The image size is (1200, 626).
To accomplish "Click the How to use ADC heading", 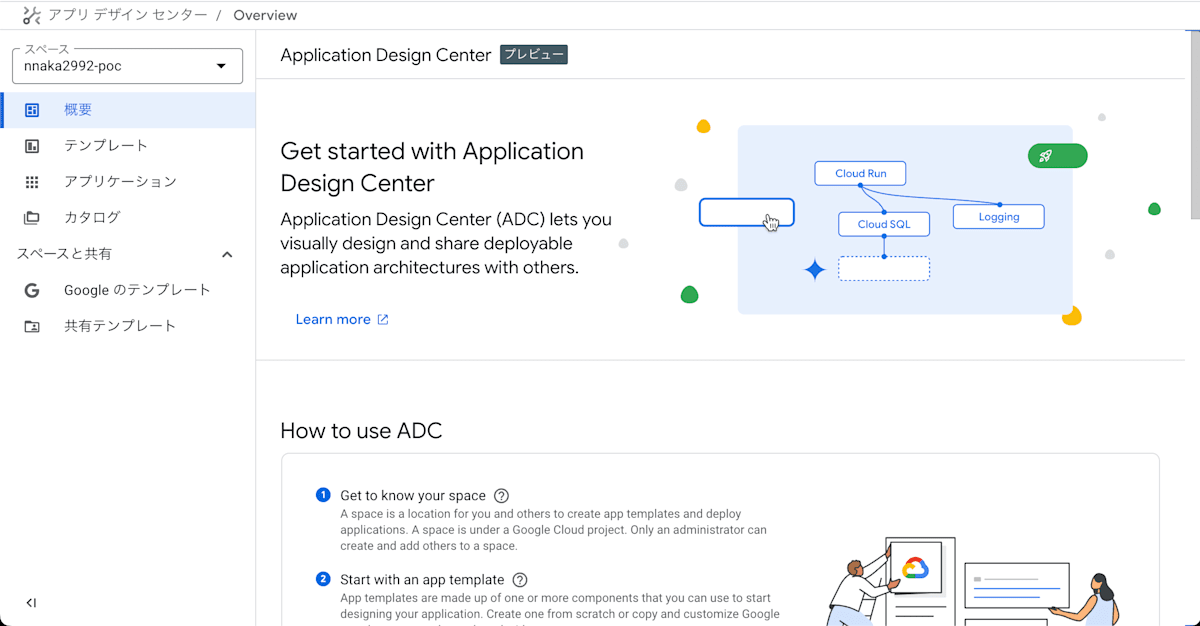I will [x=361, y=431].
